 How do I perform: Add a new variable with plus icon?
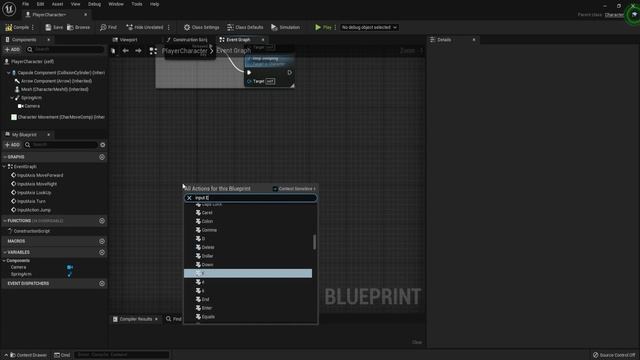(x=102, y=252)
